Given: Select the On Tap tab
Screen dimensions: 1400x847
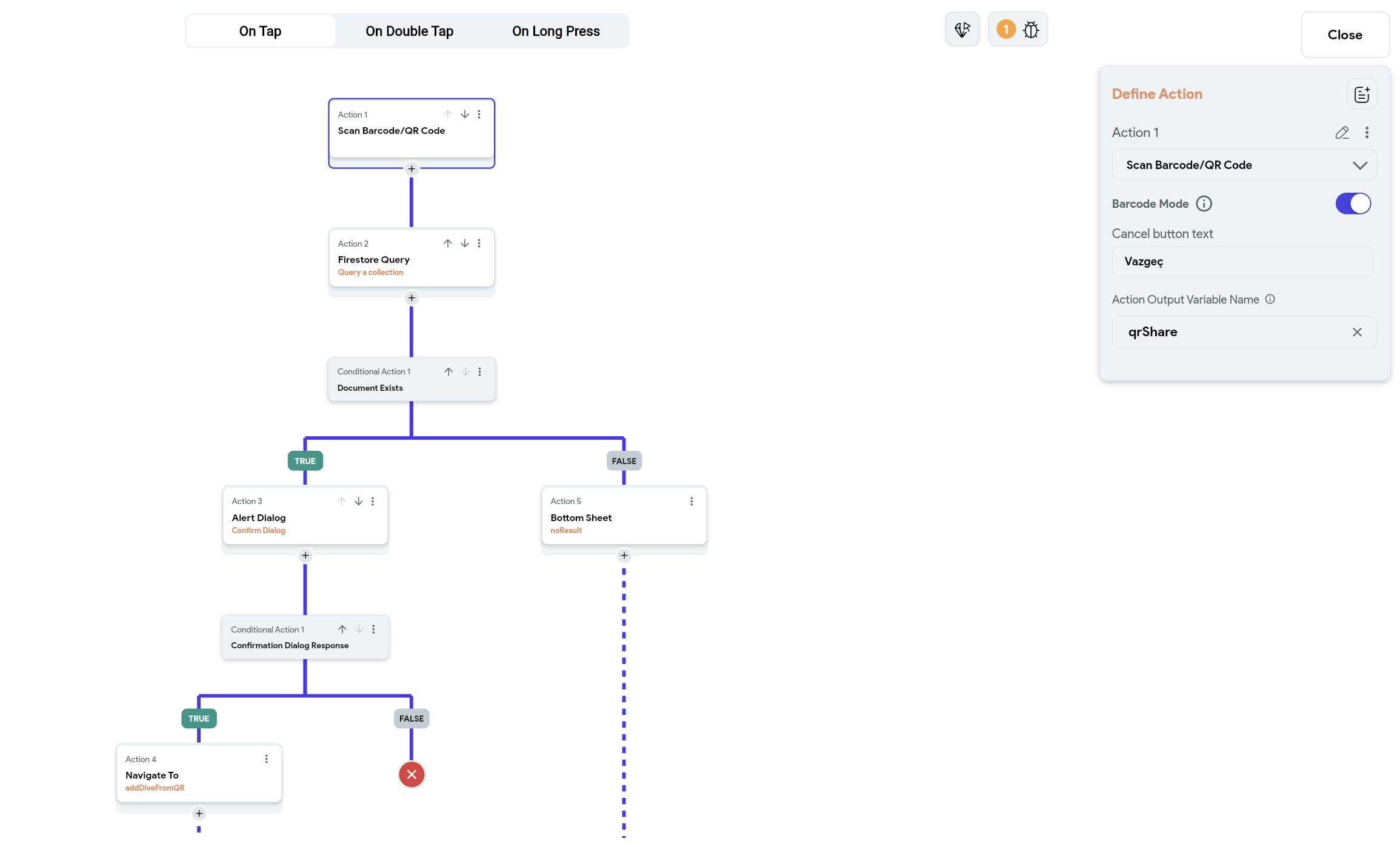Looking at the screenshot, I should [x=260, y=32].
